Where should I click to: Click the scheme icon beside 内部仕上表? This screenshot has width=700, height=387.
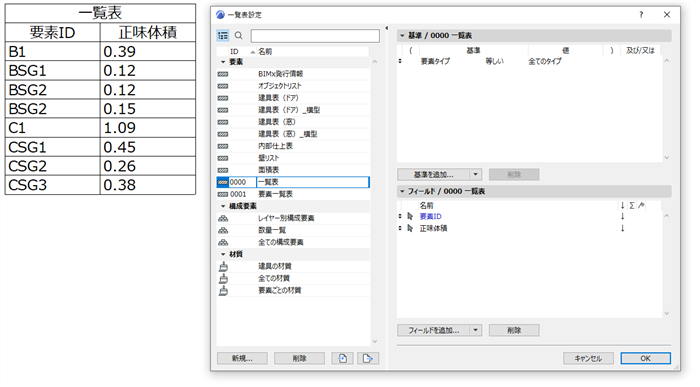[x=223, y=146]
